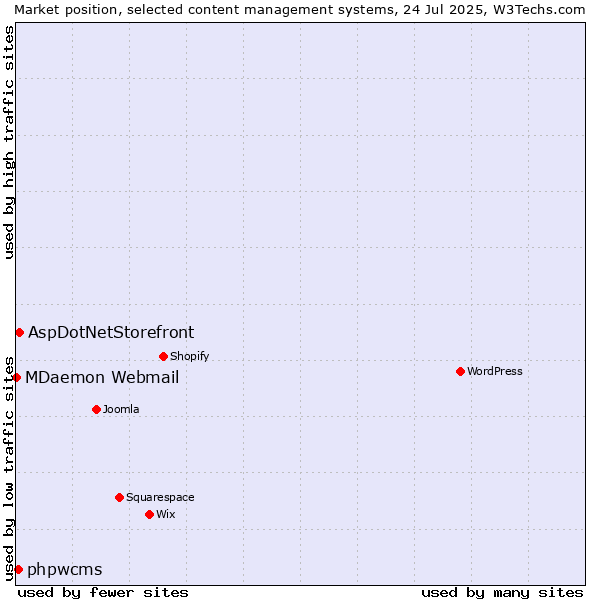Image resolution: width=600 pixels, height=600 pixels.
Task: Select the 'MDaemon Webmail' label text
Action: (102, 377)
